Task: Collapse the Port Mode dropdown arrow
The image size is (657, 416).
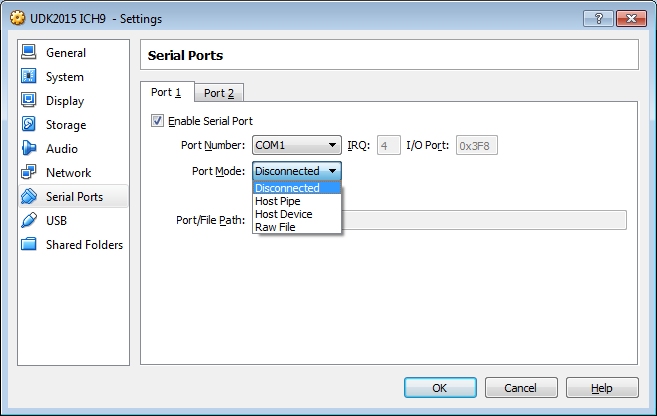Action: (x=332, y=171)
